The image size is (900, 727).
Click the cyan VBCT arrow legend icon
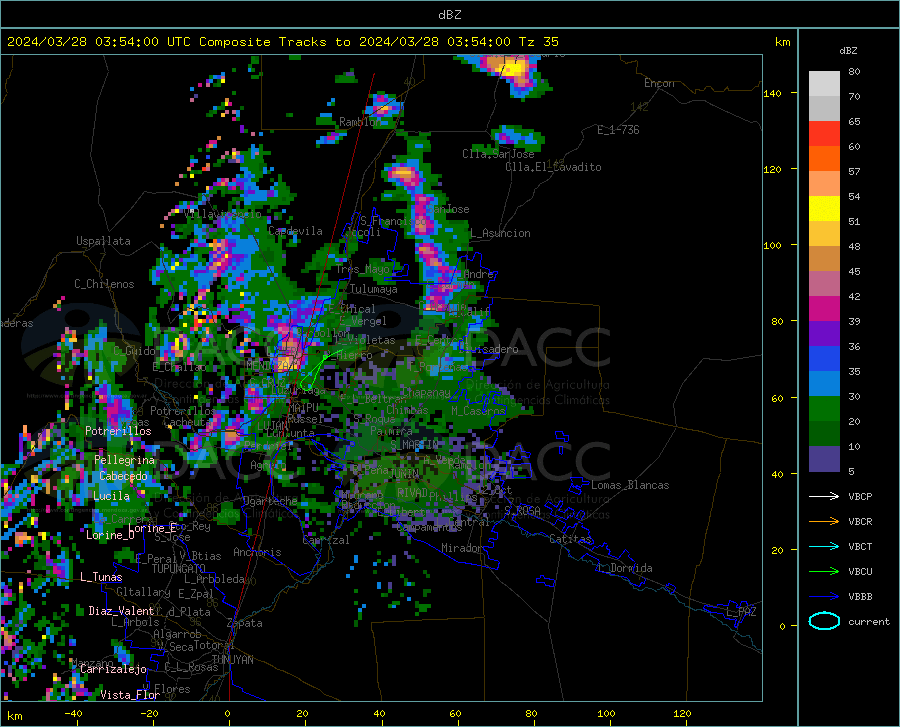click(x=824, y=546)
